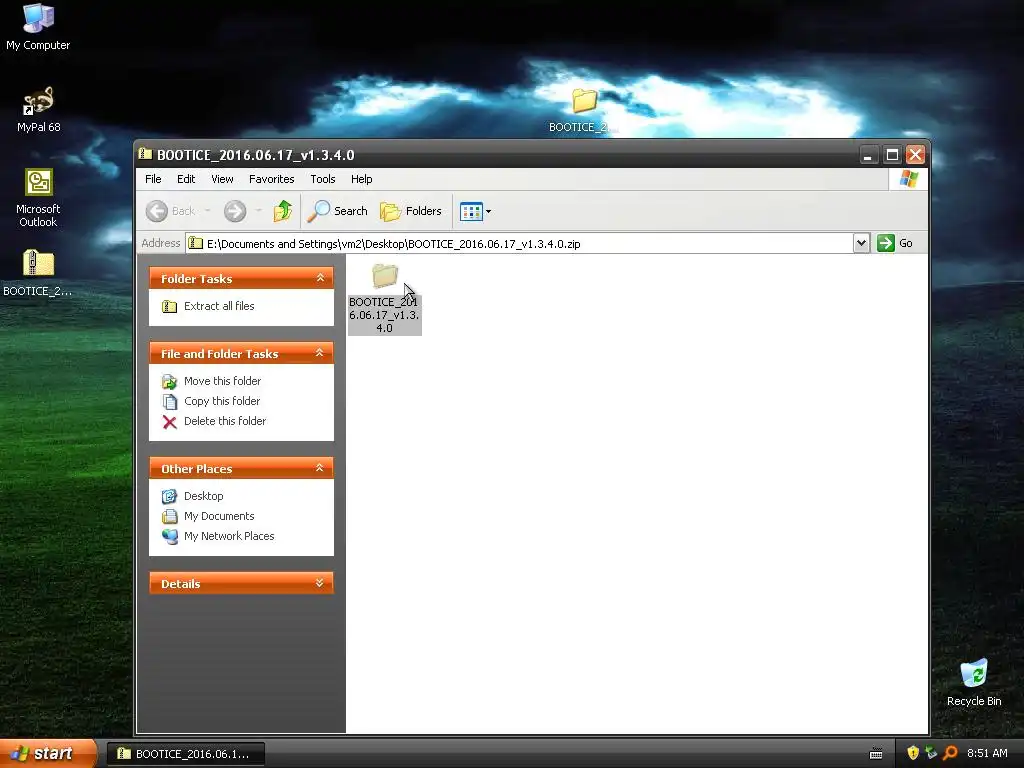Screen dimensions: 1024x768
Task: Select My Computer desktop icon
Action: (38, 27)
